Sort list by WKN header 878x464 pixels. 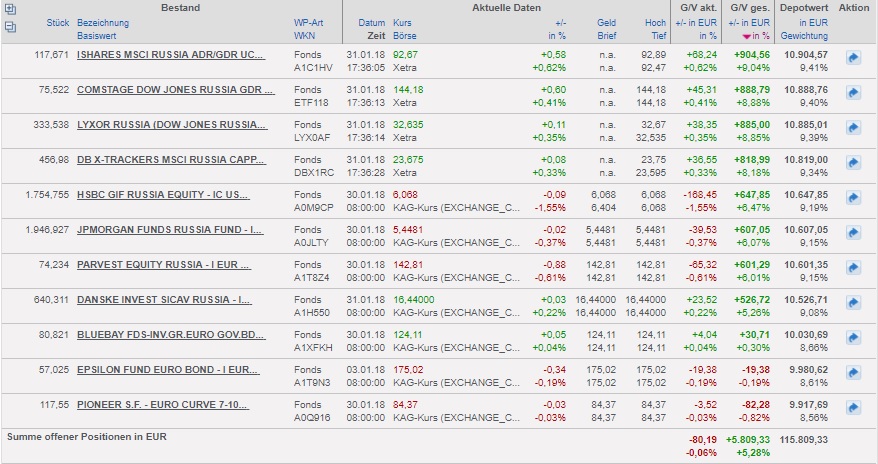click(304, 34)
